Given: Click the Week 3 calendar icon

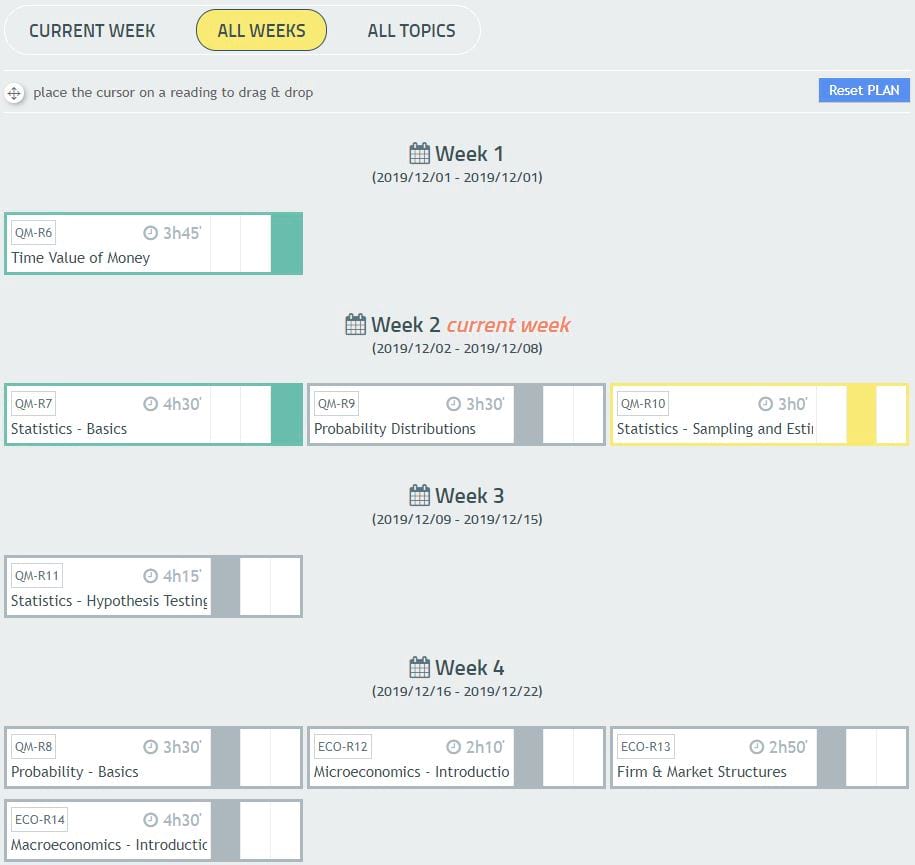Looking at the screenshot, I should click(420, 496).
